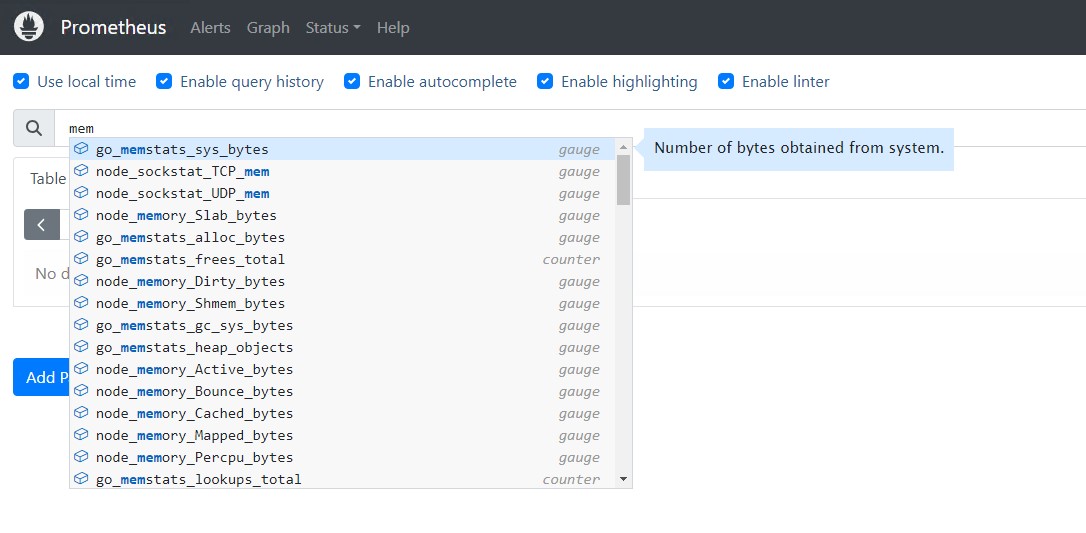Click cube icon beside go_memstats_sys_bytes
The width and height of the screenshot is (1086, 533).
point(82,149)
